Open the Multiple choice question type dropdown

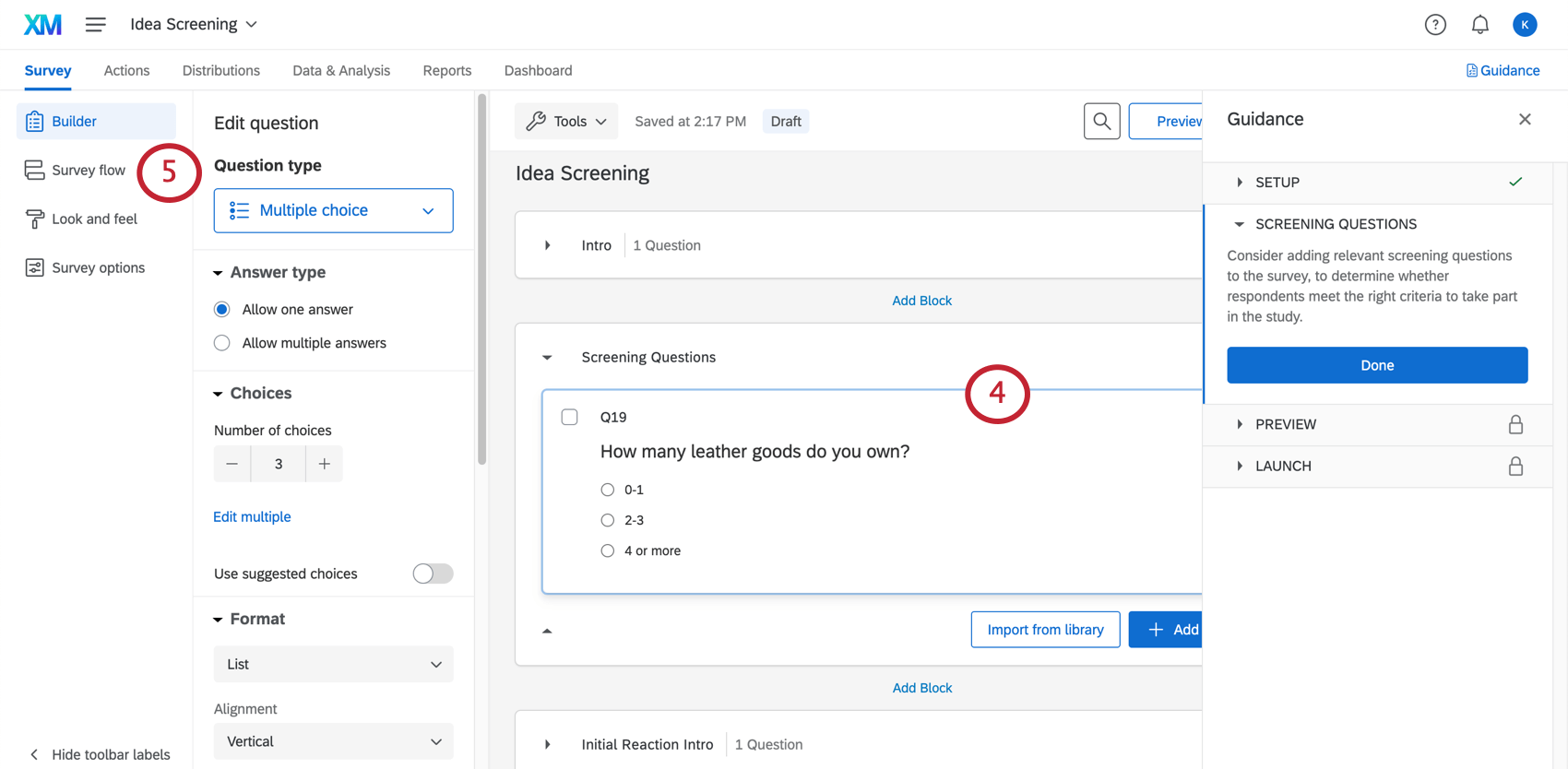pos(333,210)
